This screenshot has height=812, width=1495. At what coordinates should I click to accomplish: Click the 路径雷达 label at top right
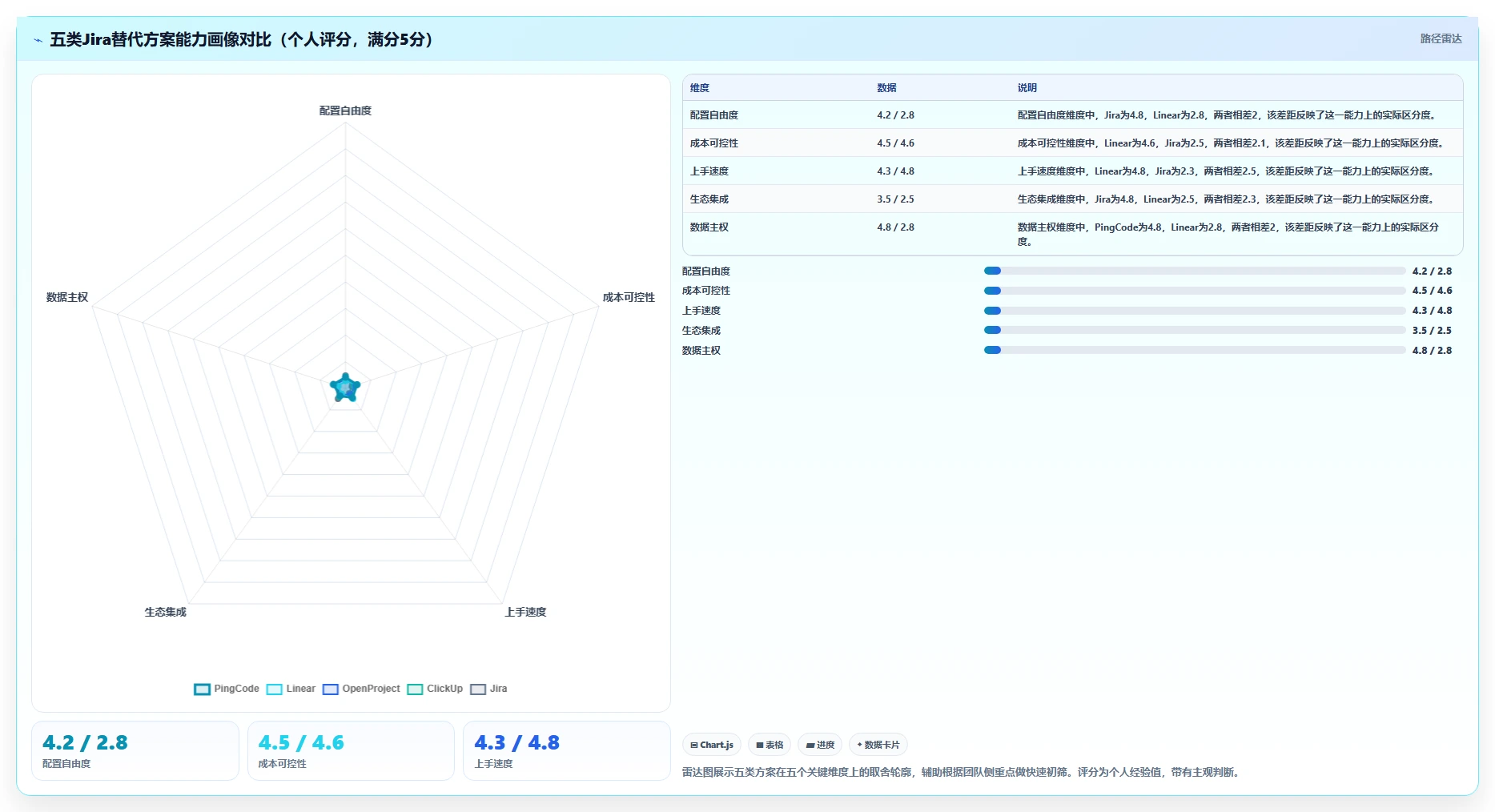(x=1441, y=38)
